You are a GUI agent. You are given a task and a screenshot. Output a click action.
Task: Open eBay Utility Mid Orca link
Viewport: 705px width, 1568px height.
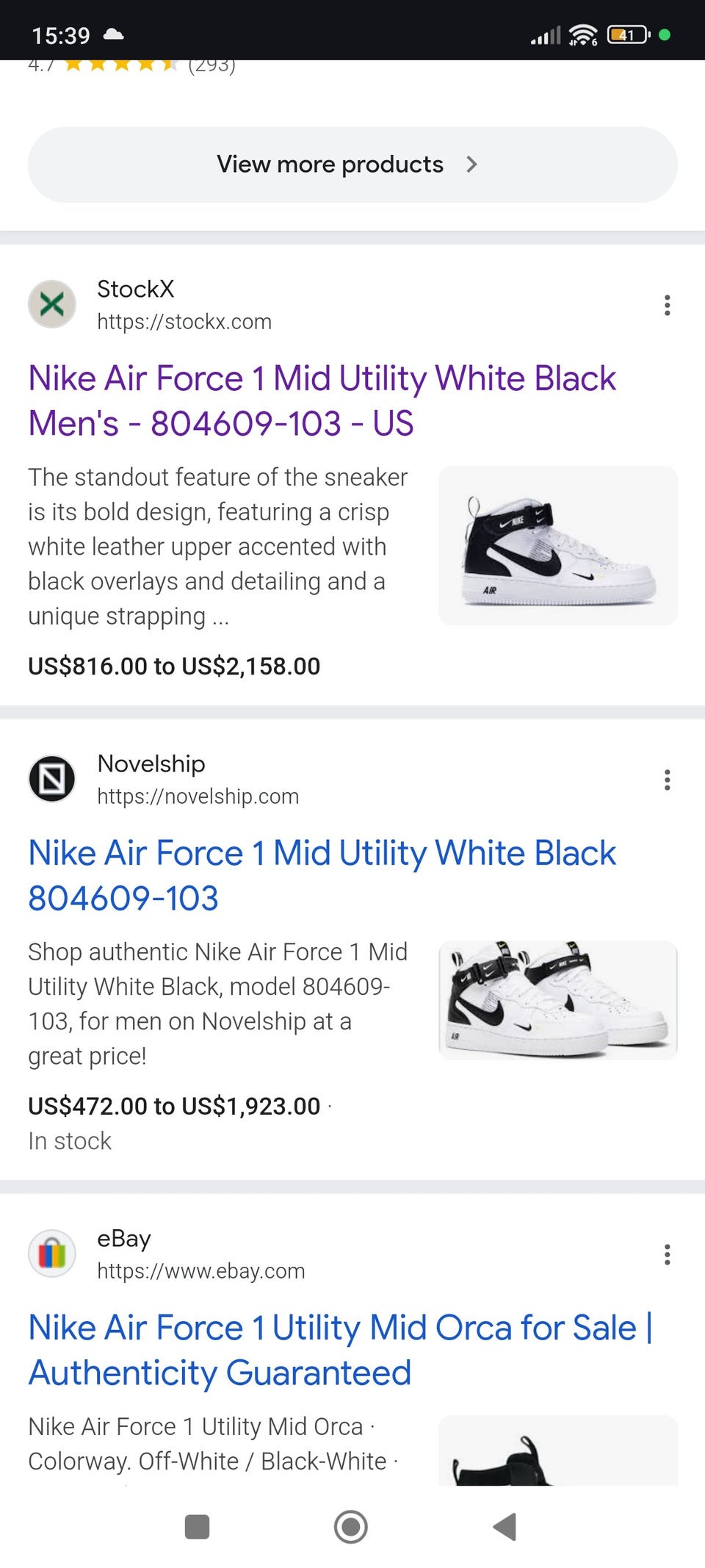click(340, 1350)
